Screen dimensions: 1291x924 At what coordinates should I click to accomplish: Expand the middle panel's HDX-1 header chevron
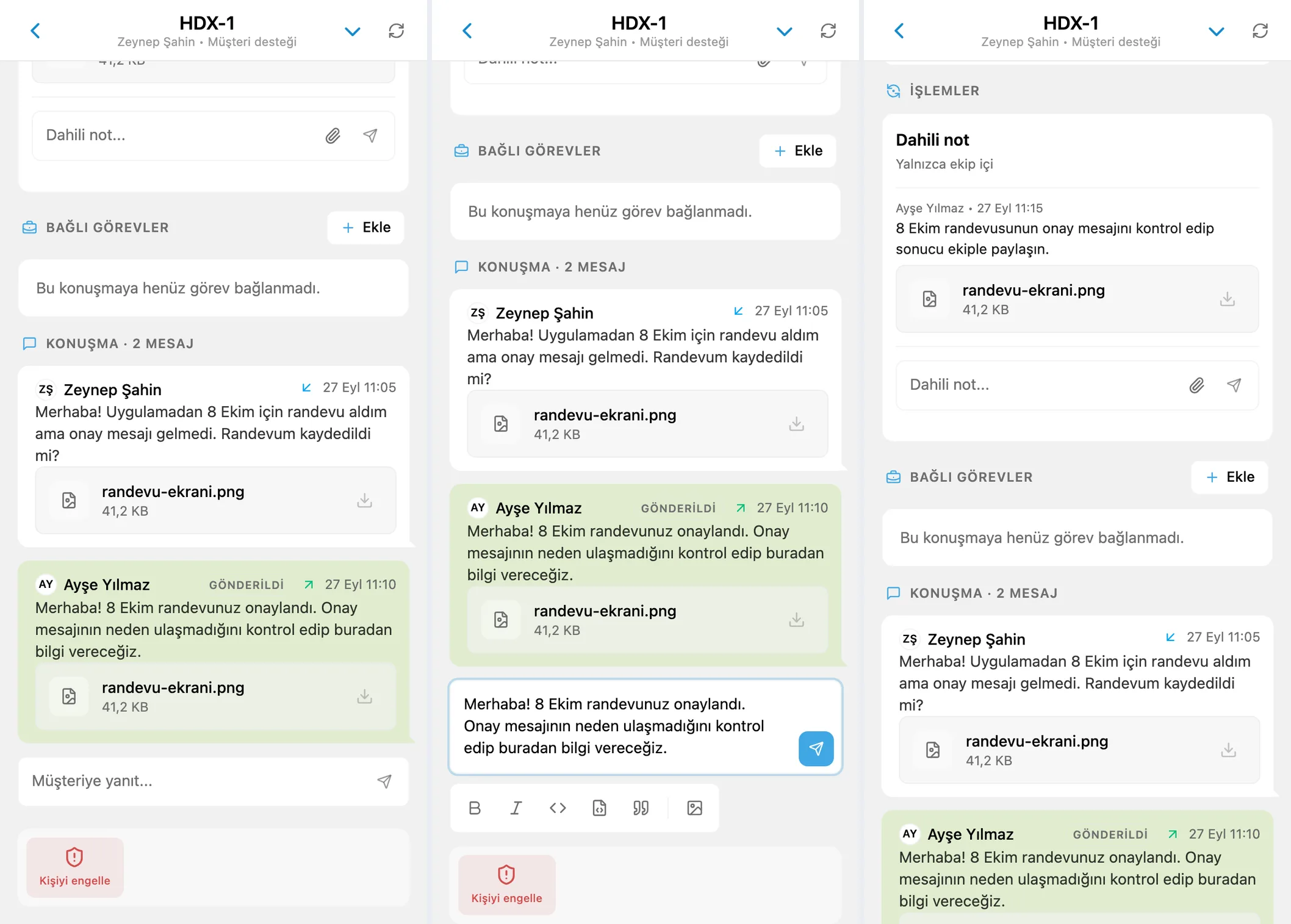(784, 31)
